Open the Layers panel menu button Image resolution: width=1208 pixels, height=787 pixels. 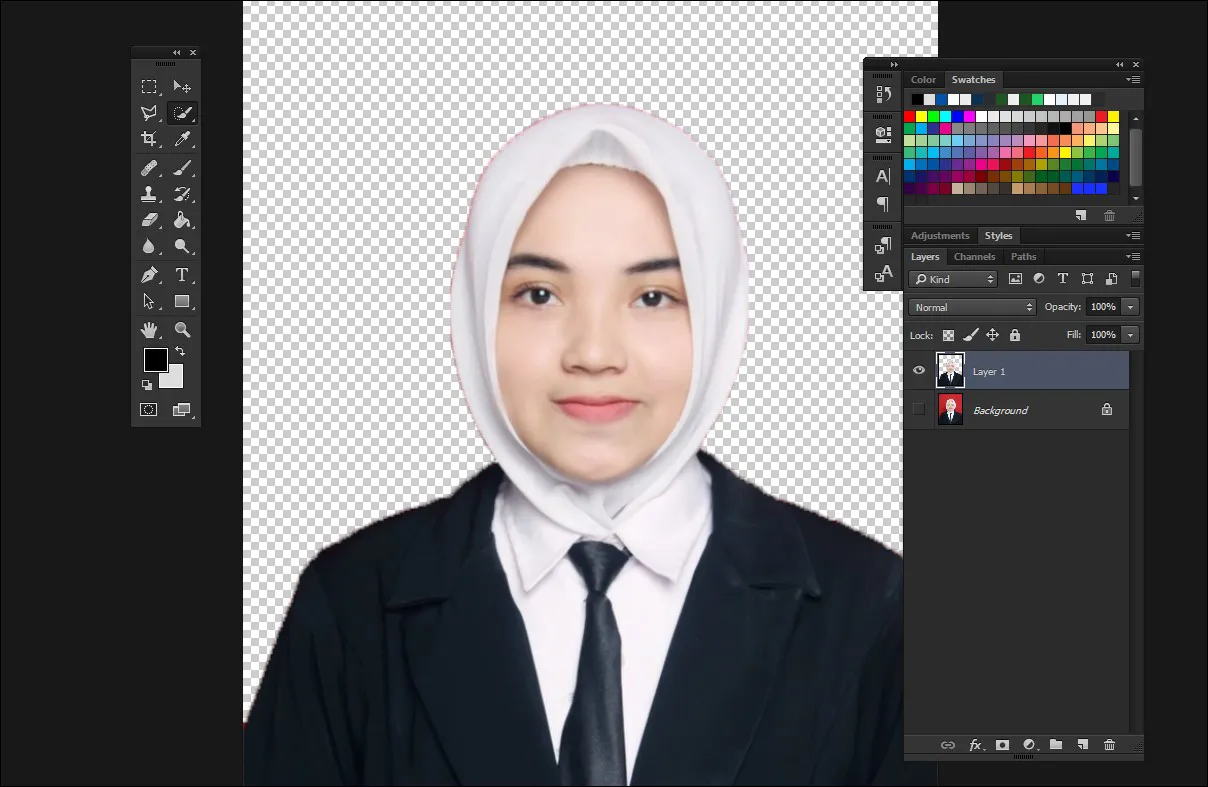1133,257
